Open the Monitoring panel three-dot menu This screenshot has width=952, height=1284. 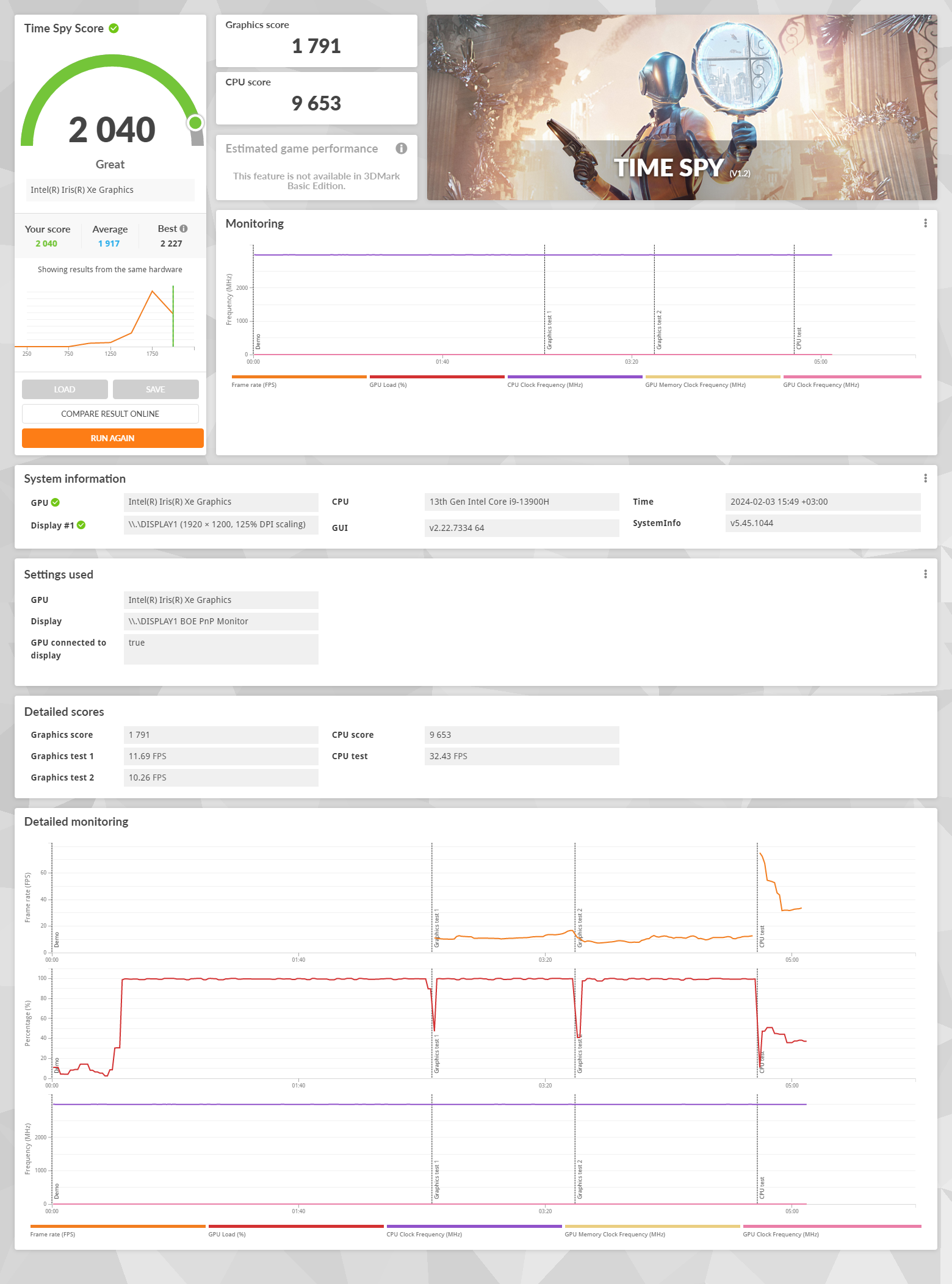(925, 223)
